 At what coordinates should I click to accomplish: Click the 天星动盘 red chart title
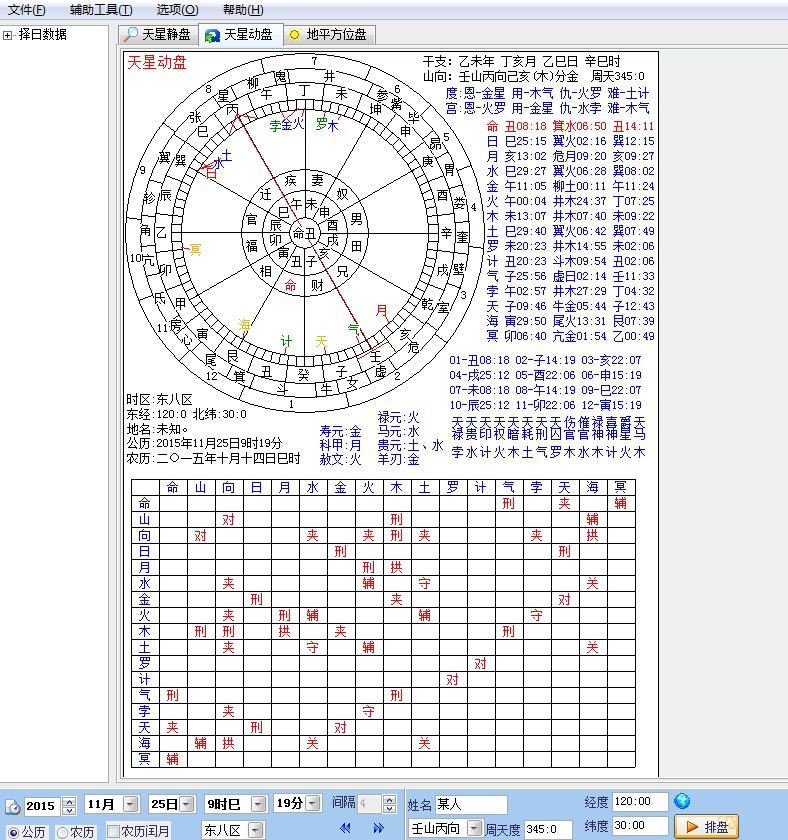click(x=157, y=63)
